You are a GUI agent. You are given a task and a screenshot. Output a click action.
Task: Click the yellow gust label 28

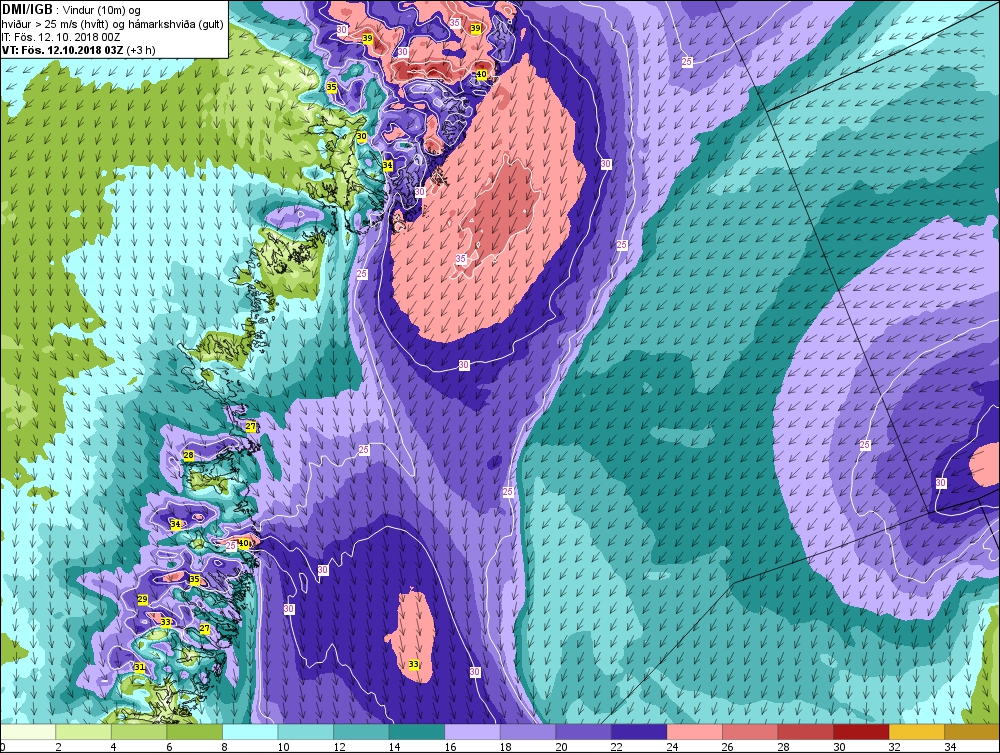point(188,455)
